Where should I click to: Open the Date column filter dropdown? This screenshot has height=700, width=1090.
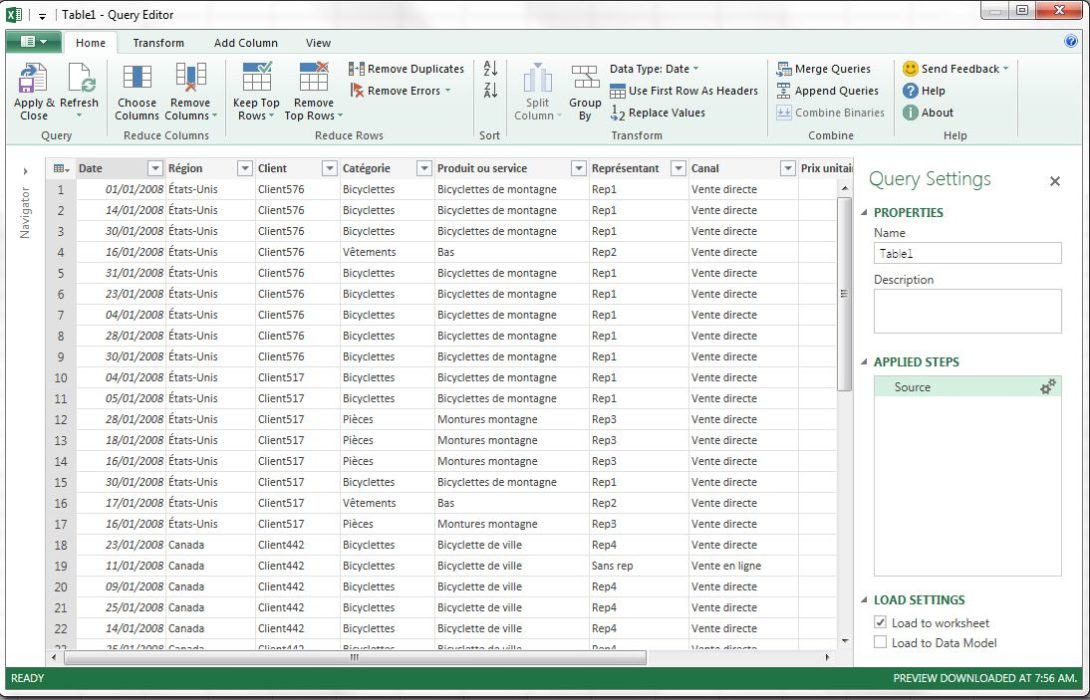click(x=157, y=167)
